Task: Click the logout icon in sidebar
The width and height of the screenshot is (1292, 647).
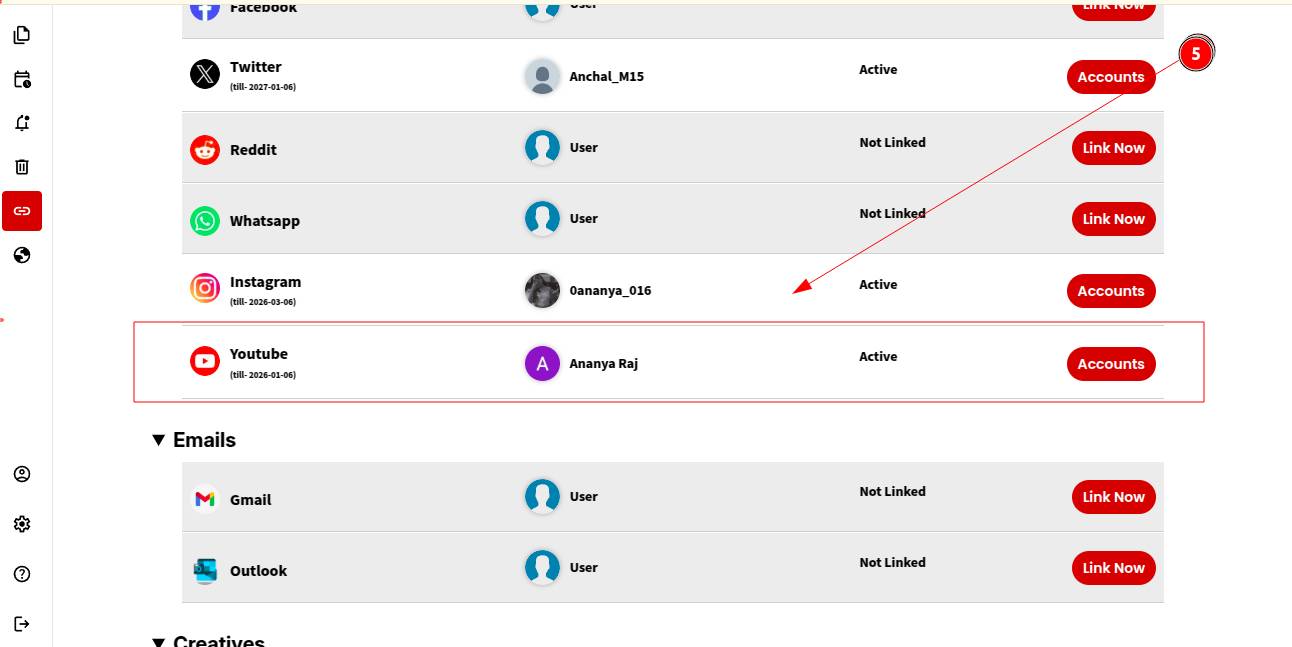Action: [x=22, y=624]
